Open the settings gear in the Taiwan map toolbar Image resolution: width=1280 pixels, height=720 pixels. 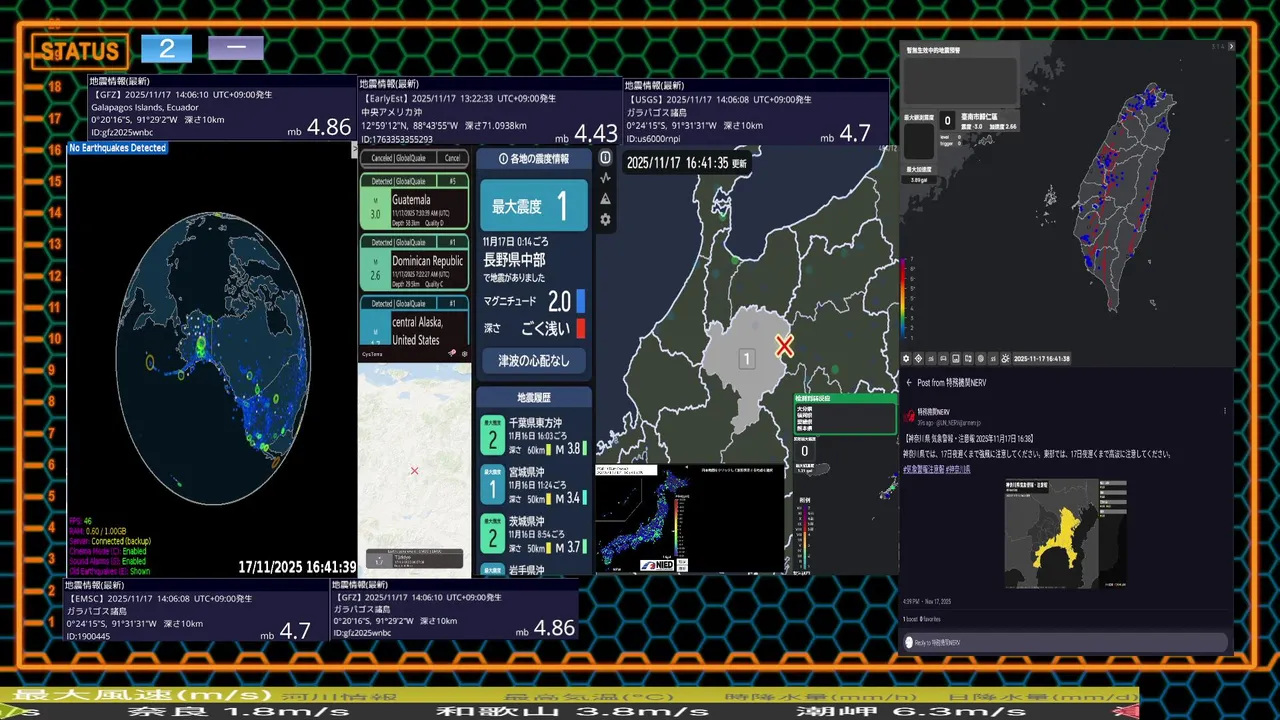[906, 359]
